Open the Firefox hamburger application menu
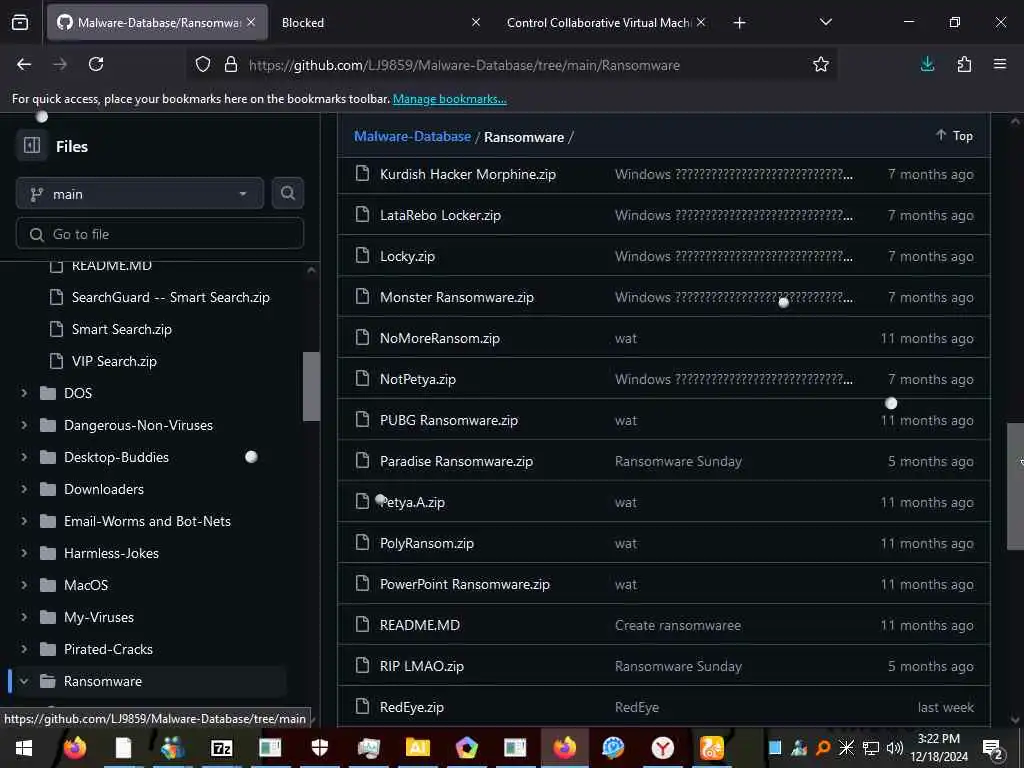The width and height of the screenshot is (1024, 768). click(1000, 64)
